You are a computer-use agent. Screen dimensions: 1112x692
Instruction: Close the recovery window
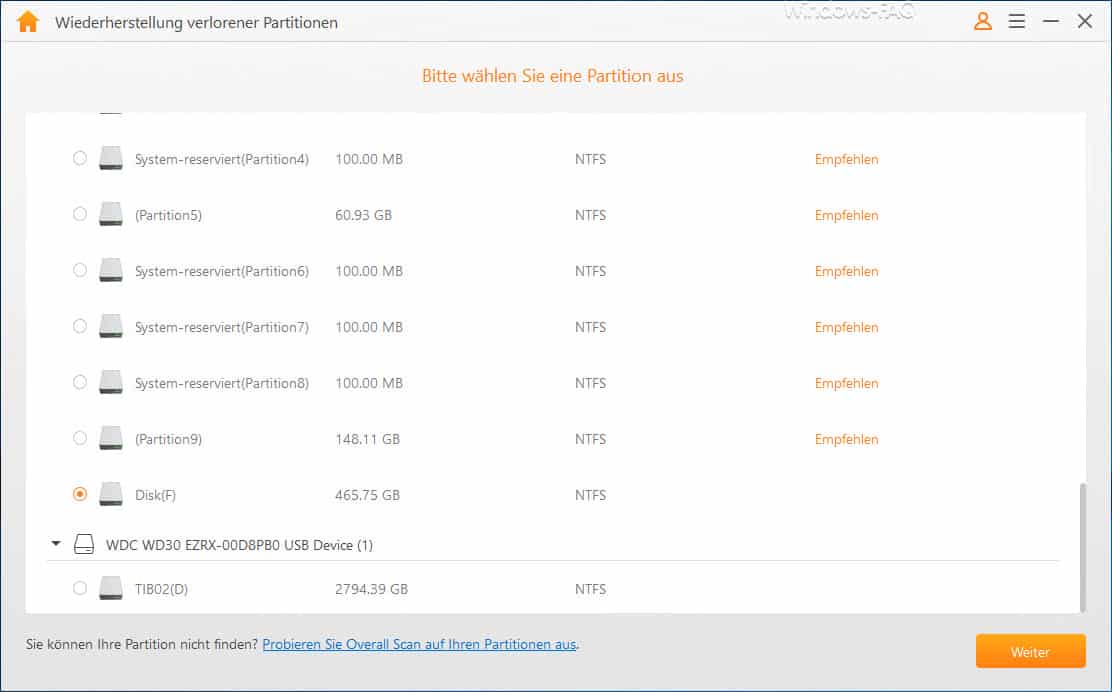[x=1084, y=21]
